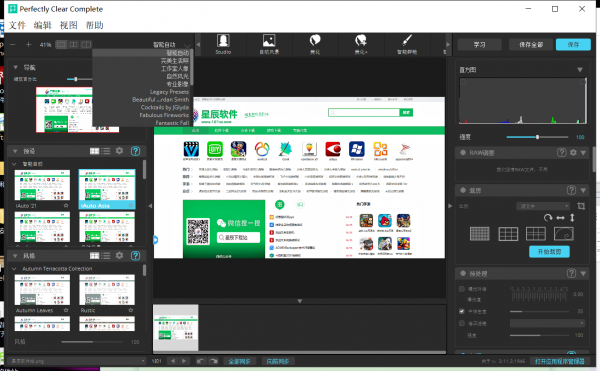Click the undo arrow in bottom bar
Image resolution: width=600 pixels, height=371 pixels.
201,361
